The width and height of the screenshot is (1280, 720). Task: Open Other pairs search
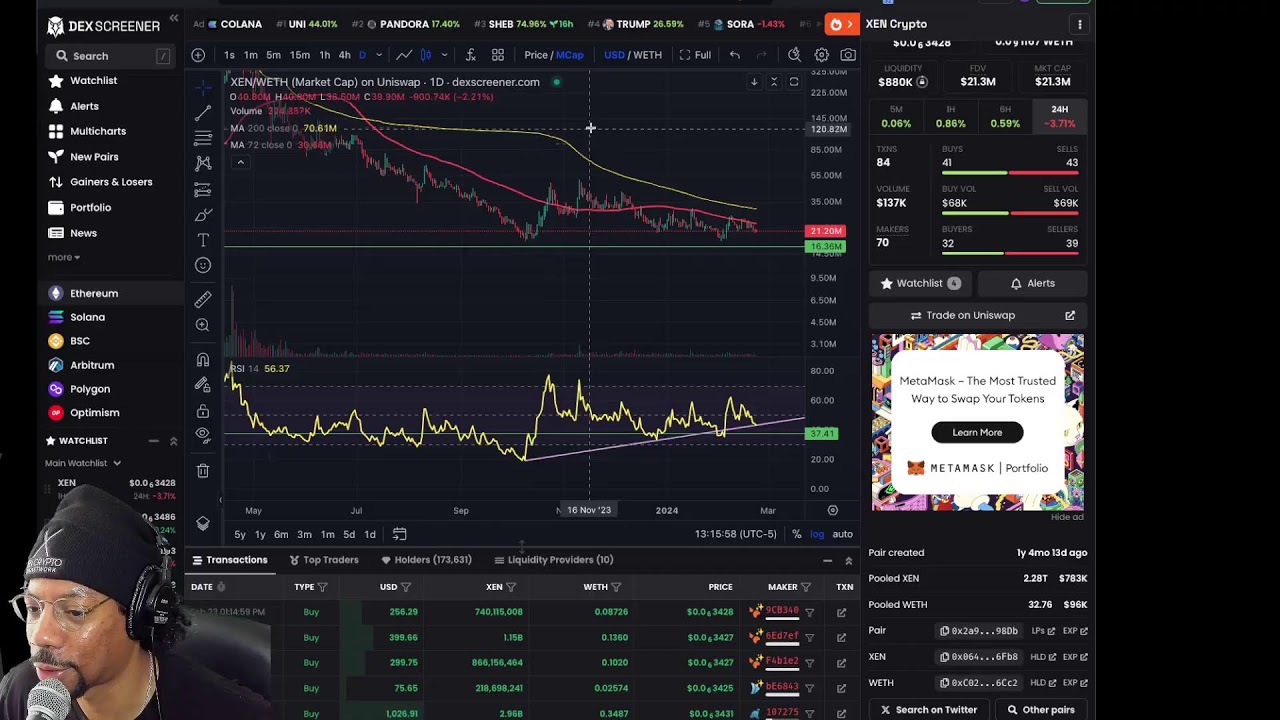(x=1040, y=710)
